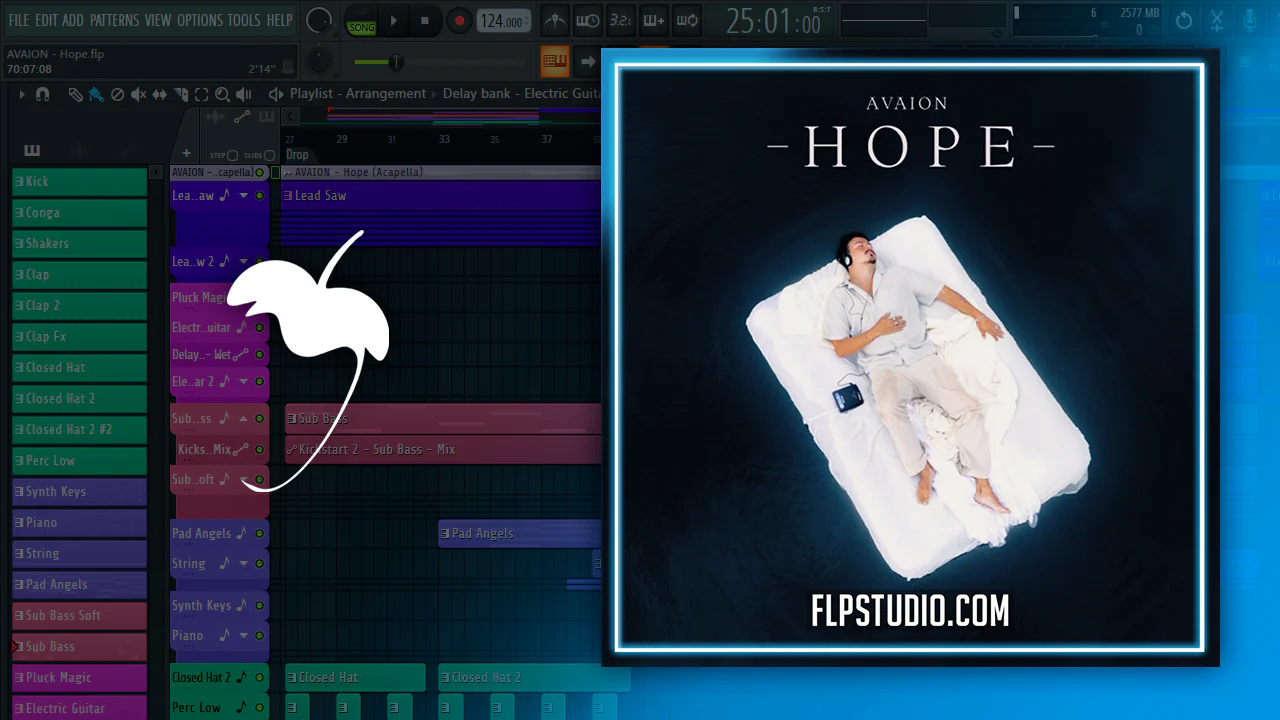Viewport: 1280px width, 720px height.
Task: Open the VIEW menu
Action: pos(158,20)
